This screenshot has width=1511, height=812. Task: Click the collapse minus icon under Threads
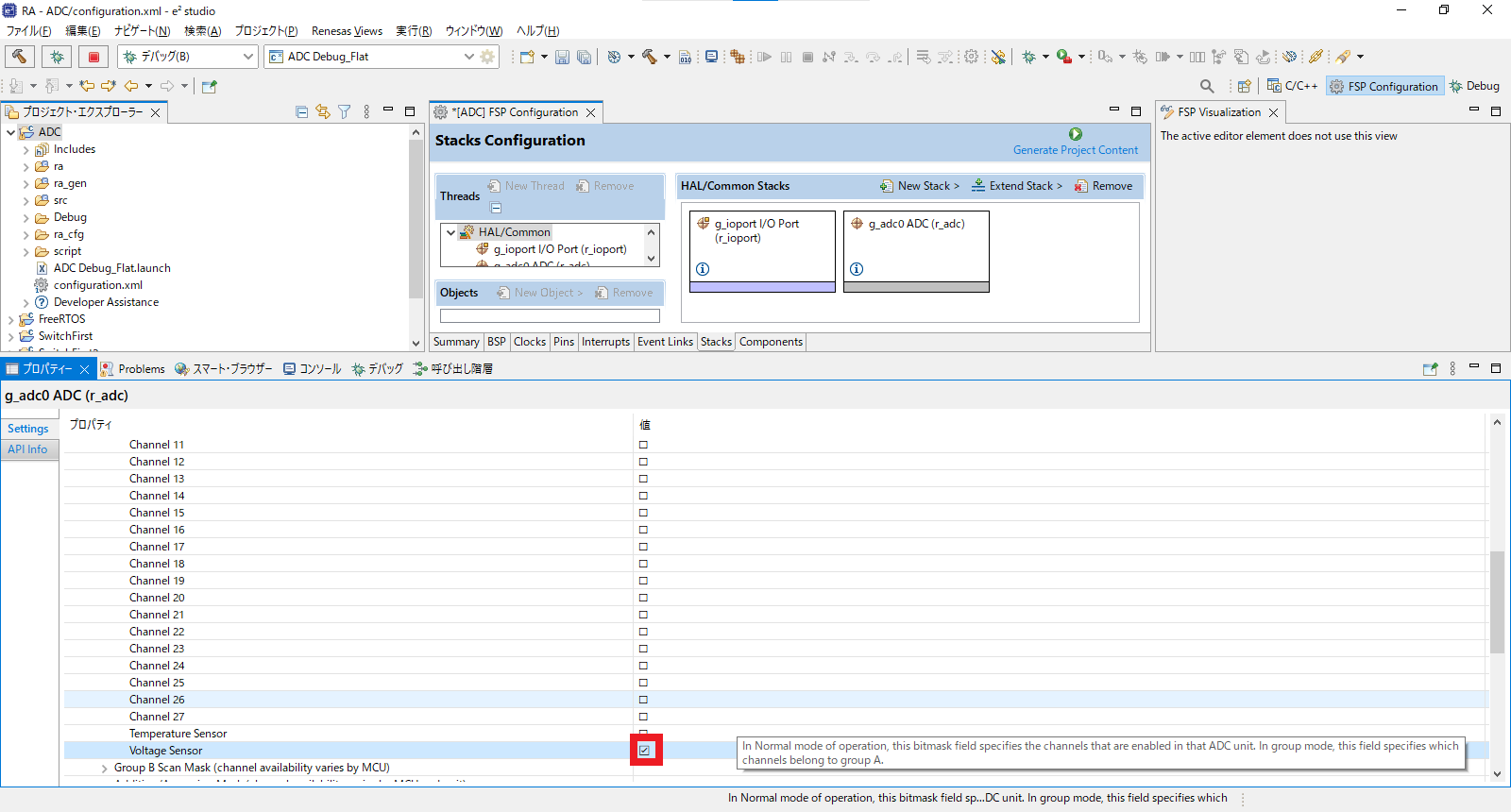coord(496,208)
